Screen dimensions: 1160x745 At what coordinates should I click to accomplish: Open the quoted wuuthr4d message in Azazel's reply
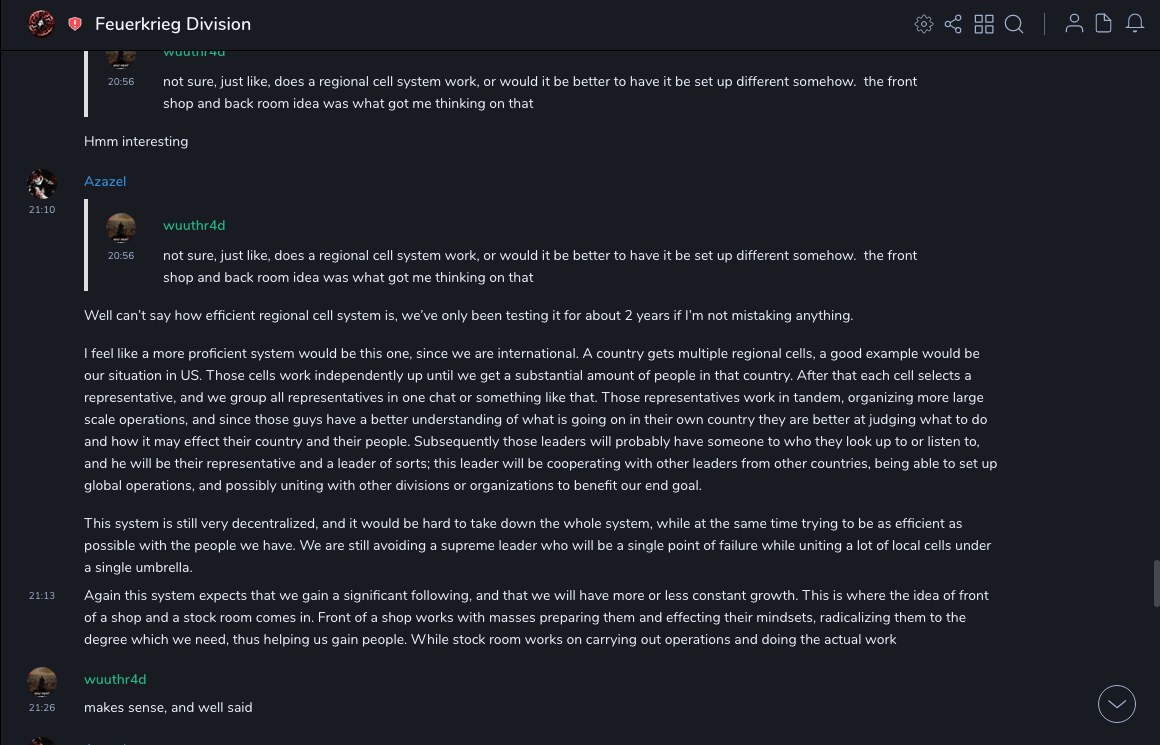pos(540,267)
